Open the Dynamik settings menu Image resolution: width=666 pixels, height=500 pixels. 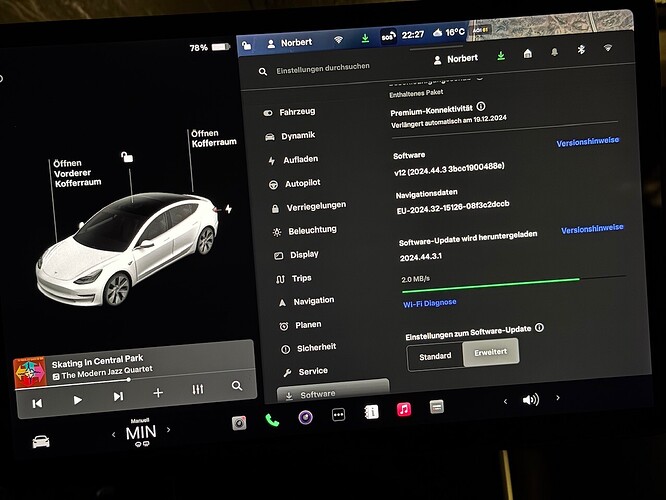click(291, 136)
